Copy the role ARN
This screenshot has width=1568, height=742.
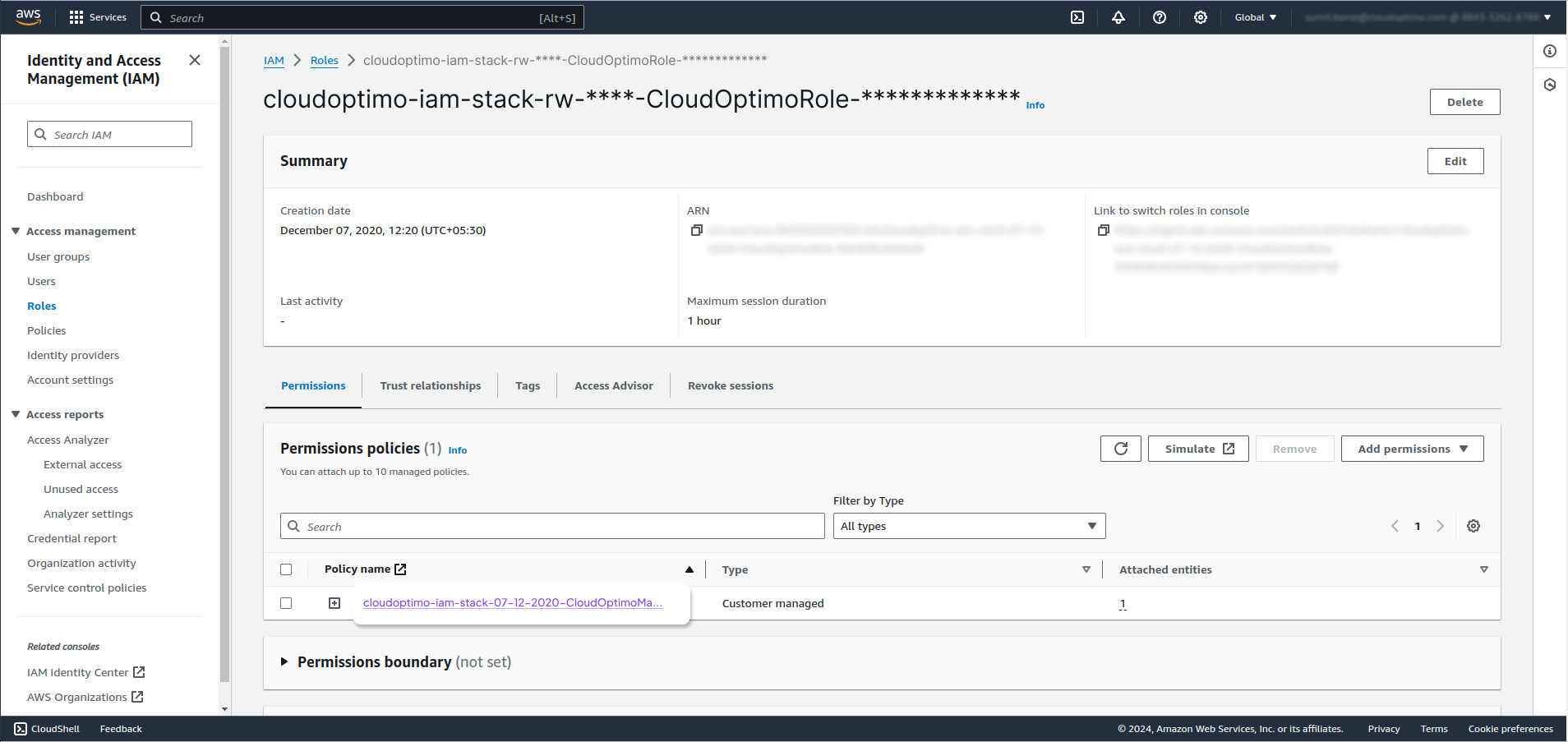click(697, 230)
